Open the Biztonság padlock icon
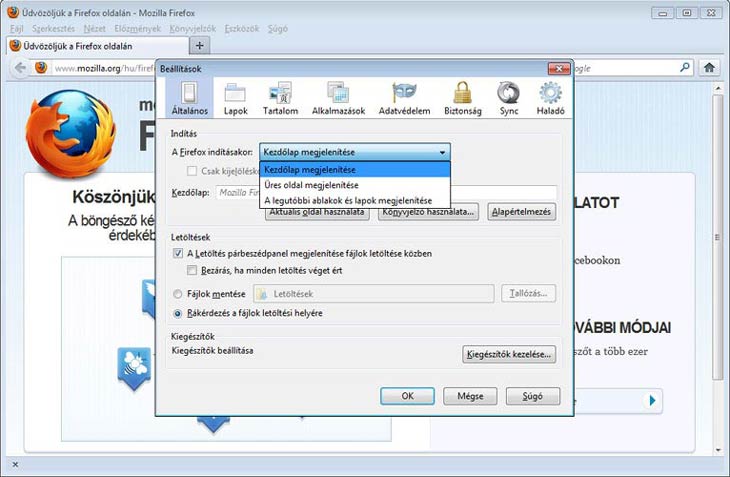 [x=462, y=99]
